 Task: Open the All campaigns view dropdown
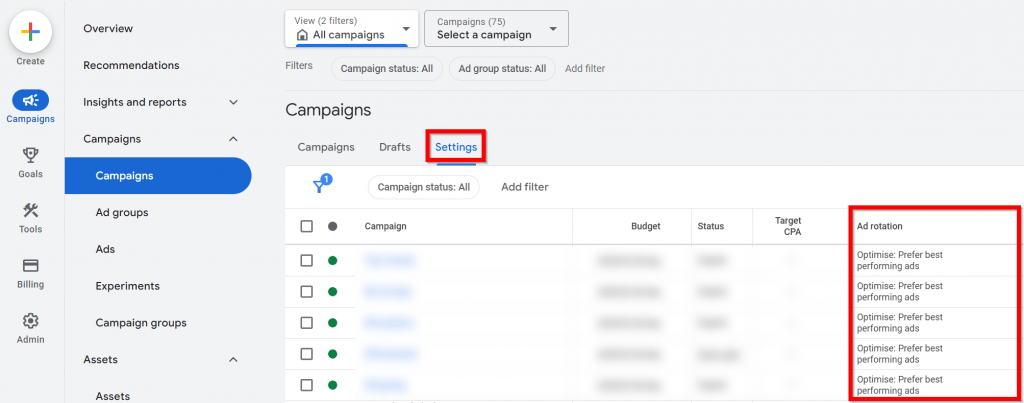351,29
